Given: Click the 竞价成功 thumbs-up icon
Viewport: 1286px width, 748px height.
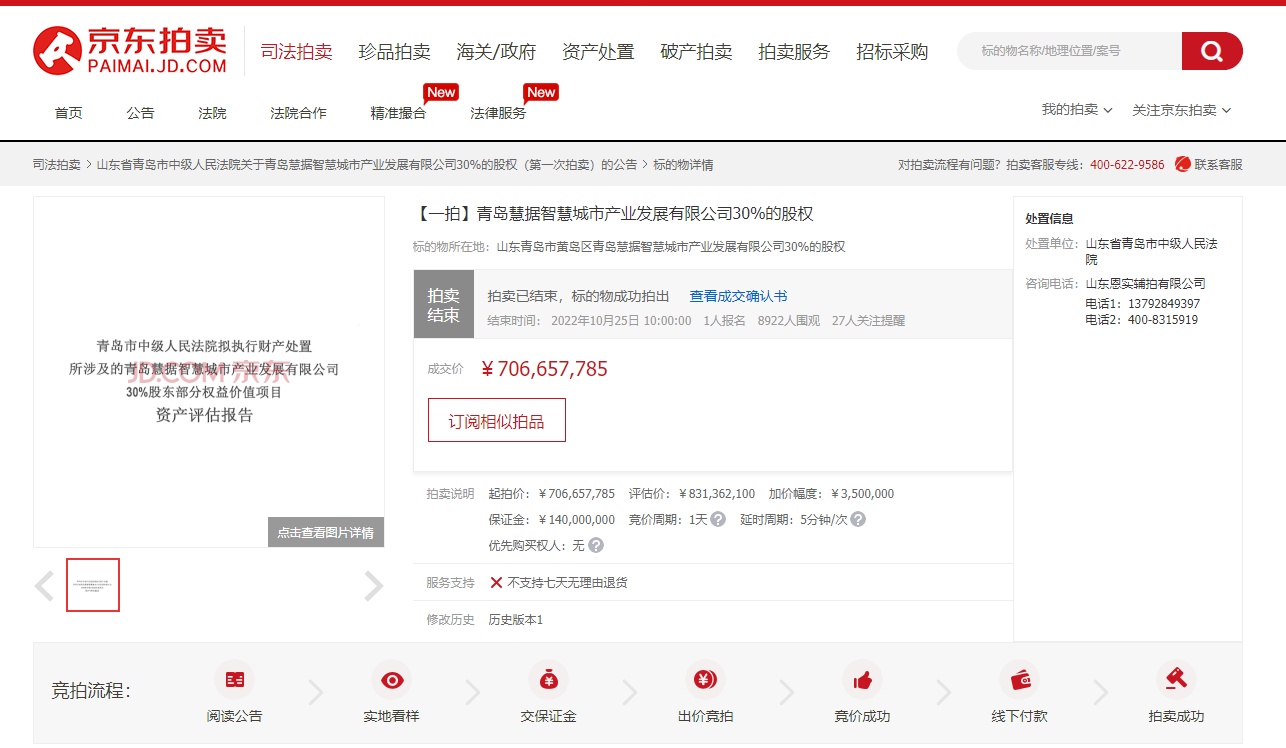Looking at the screenshot, I should point(862,680).
